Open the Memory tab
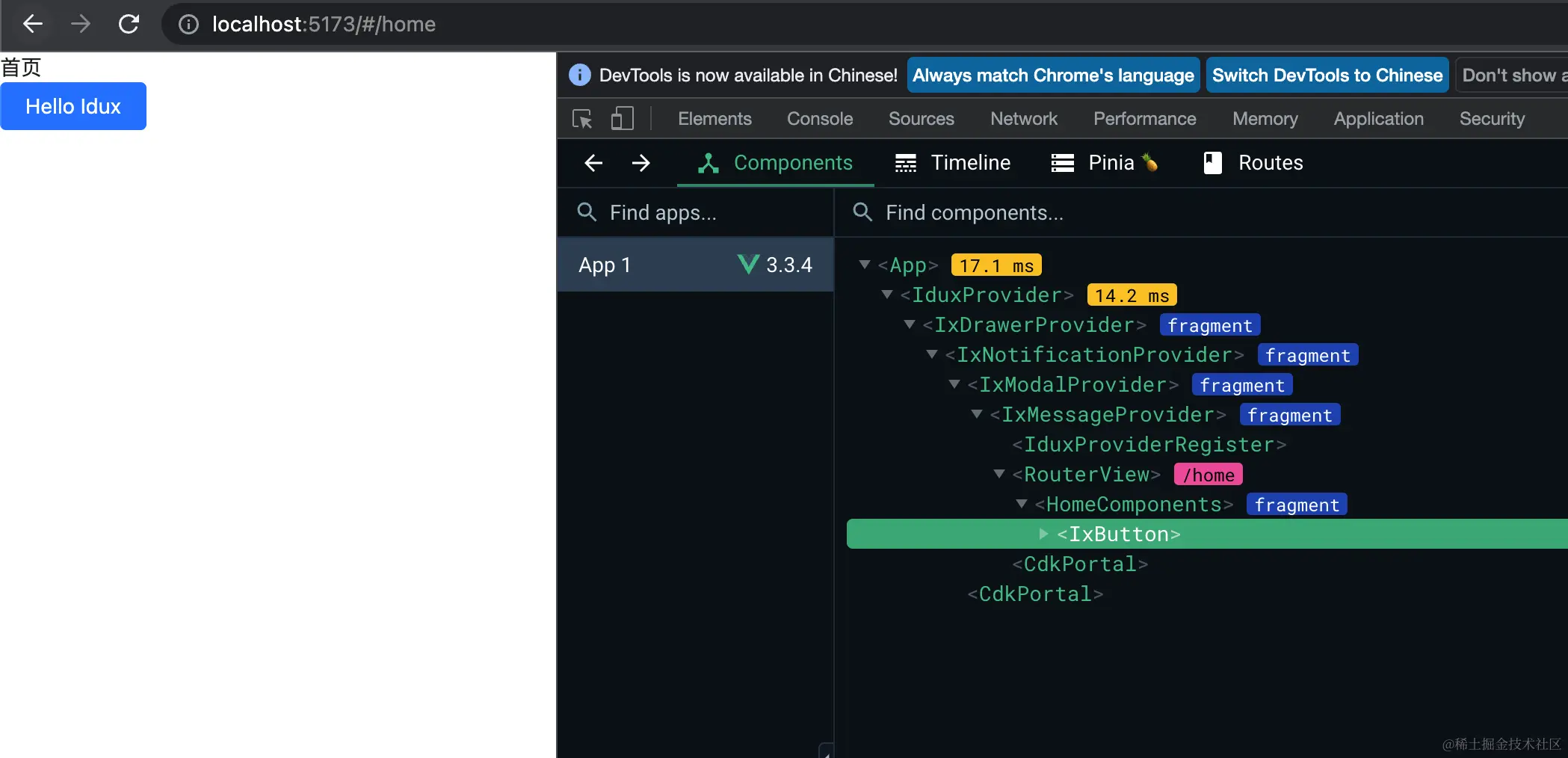The image size is (1568, 758). [x=1265, y=119]
